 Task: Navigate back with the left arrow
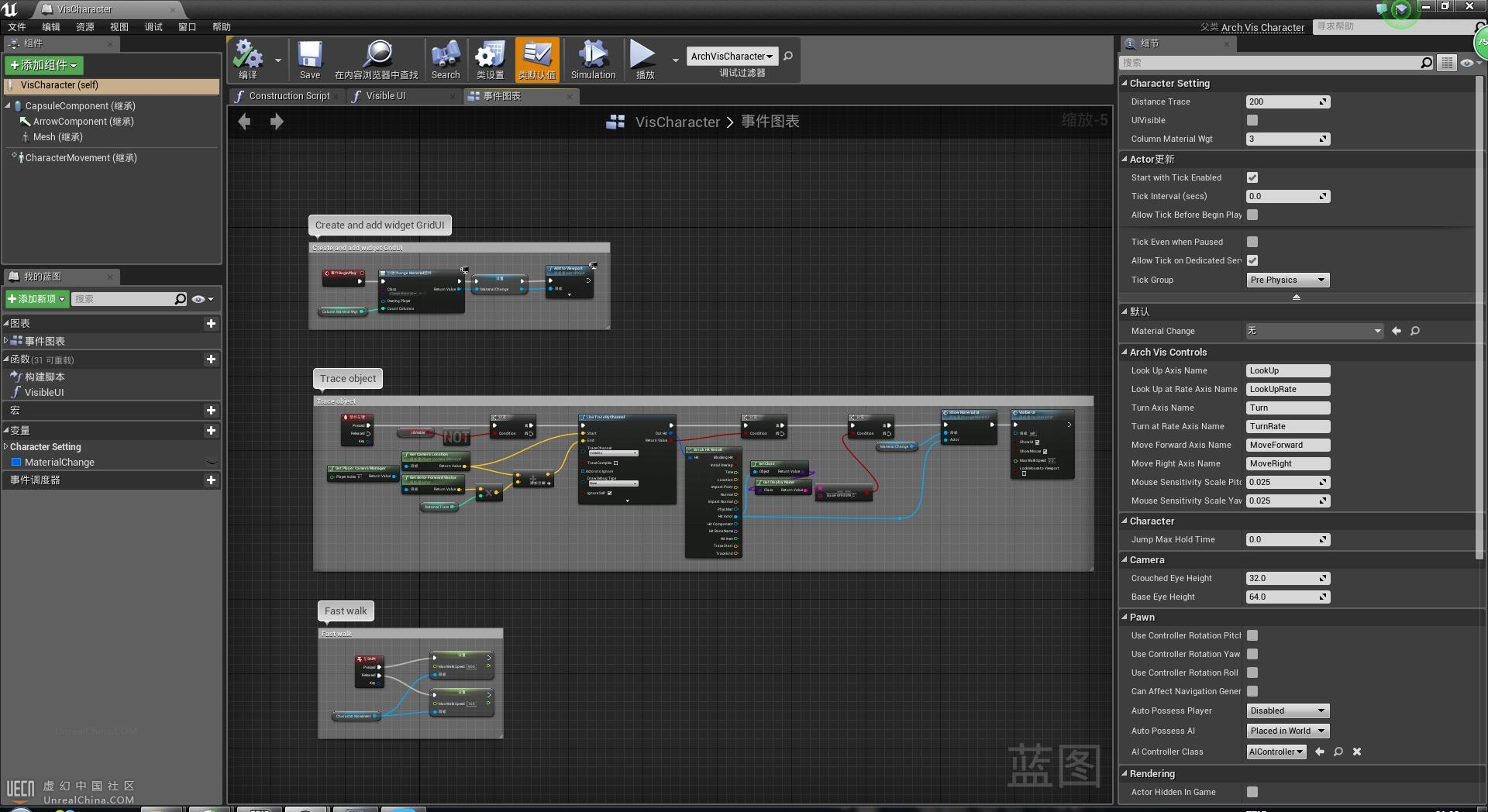coord(245,122)
